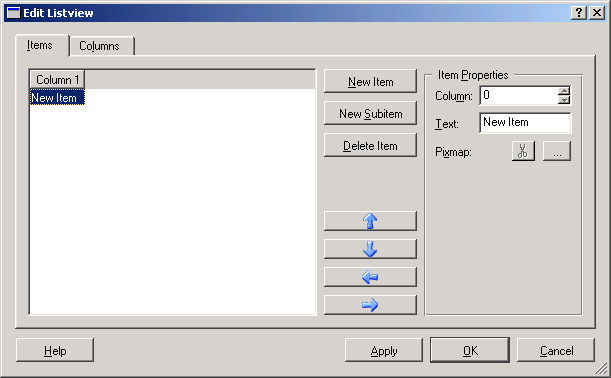
Task: Decrease Column value with spinner down arrow
Action: [x=564, y=100]
